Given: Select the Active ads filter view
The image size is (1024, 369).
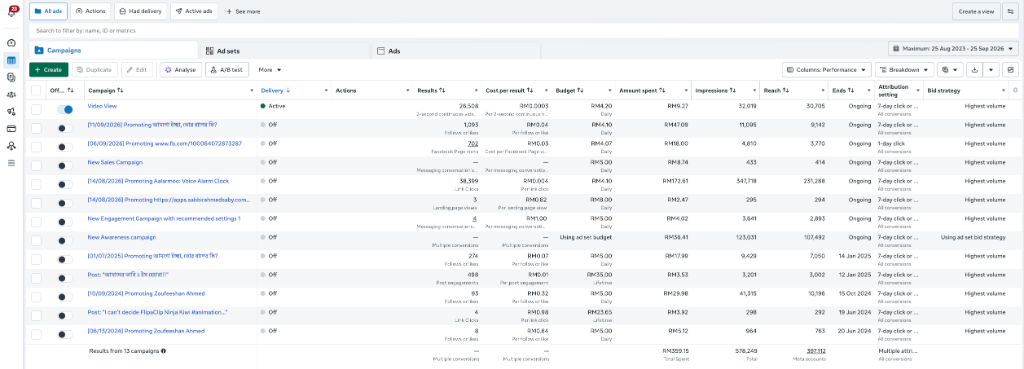Looking at the screenshot, I should (194, 12).
